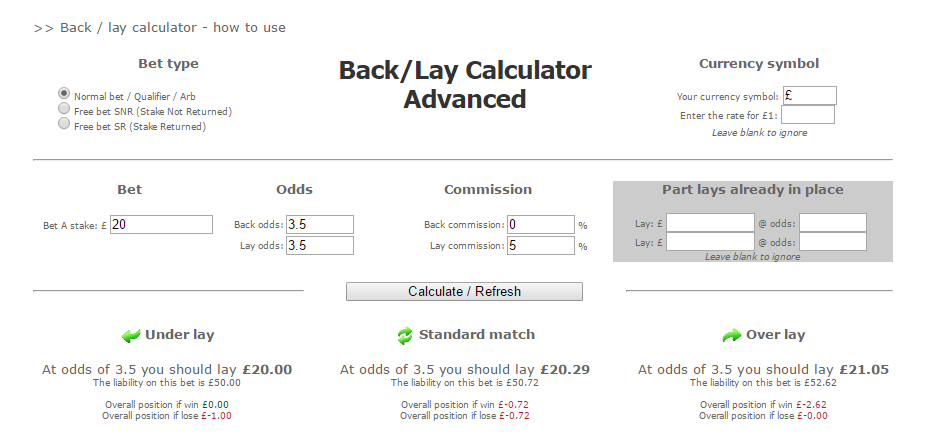Click the currency symbol input box
The width and height of the screenshot is (929, 447).
(808, 96)
